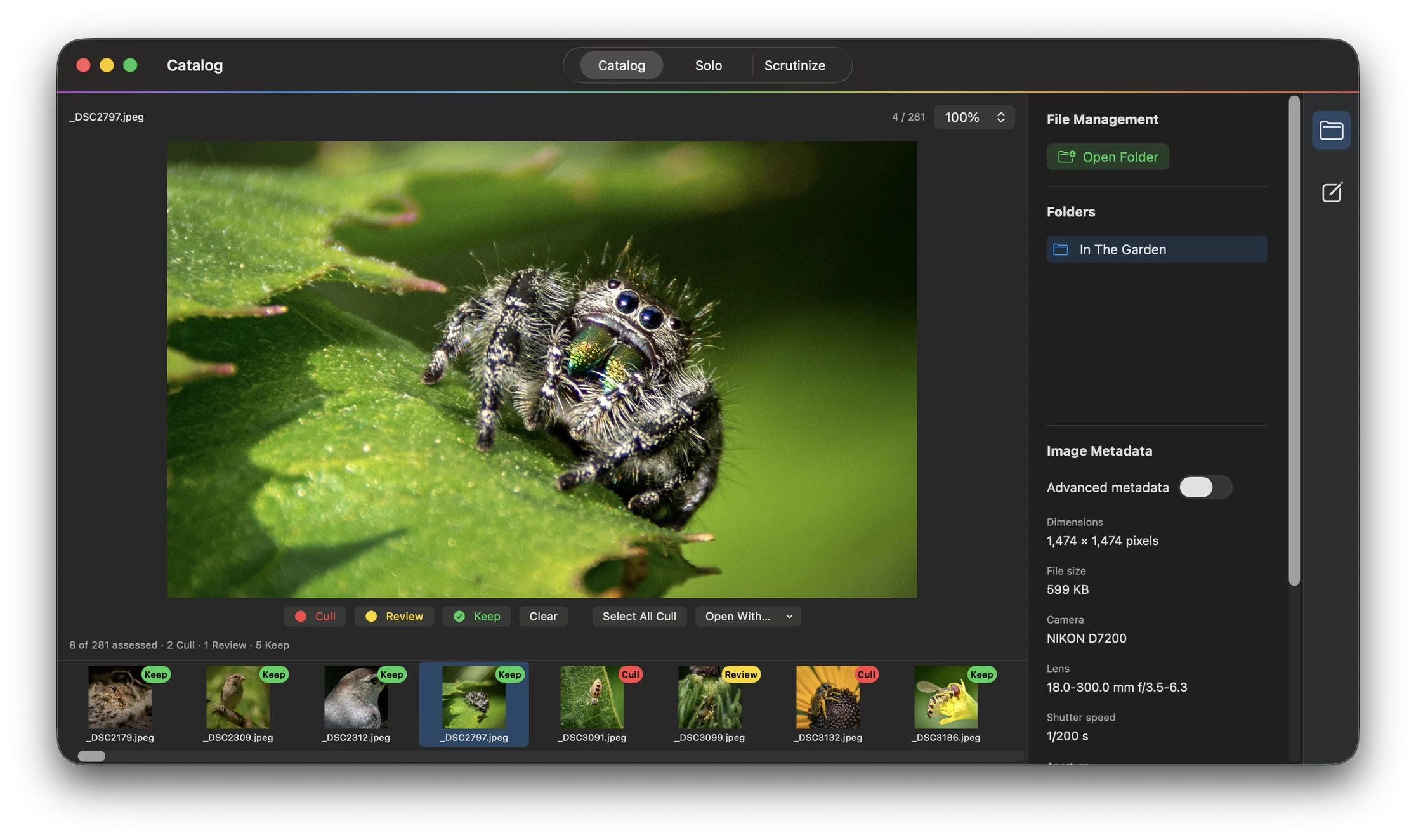Viewport: 1416px width, 840px height.
Task: Click the '4 / 281' image counter
Action: 908,117
